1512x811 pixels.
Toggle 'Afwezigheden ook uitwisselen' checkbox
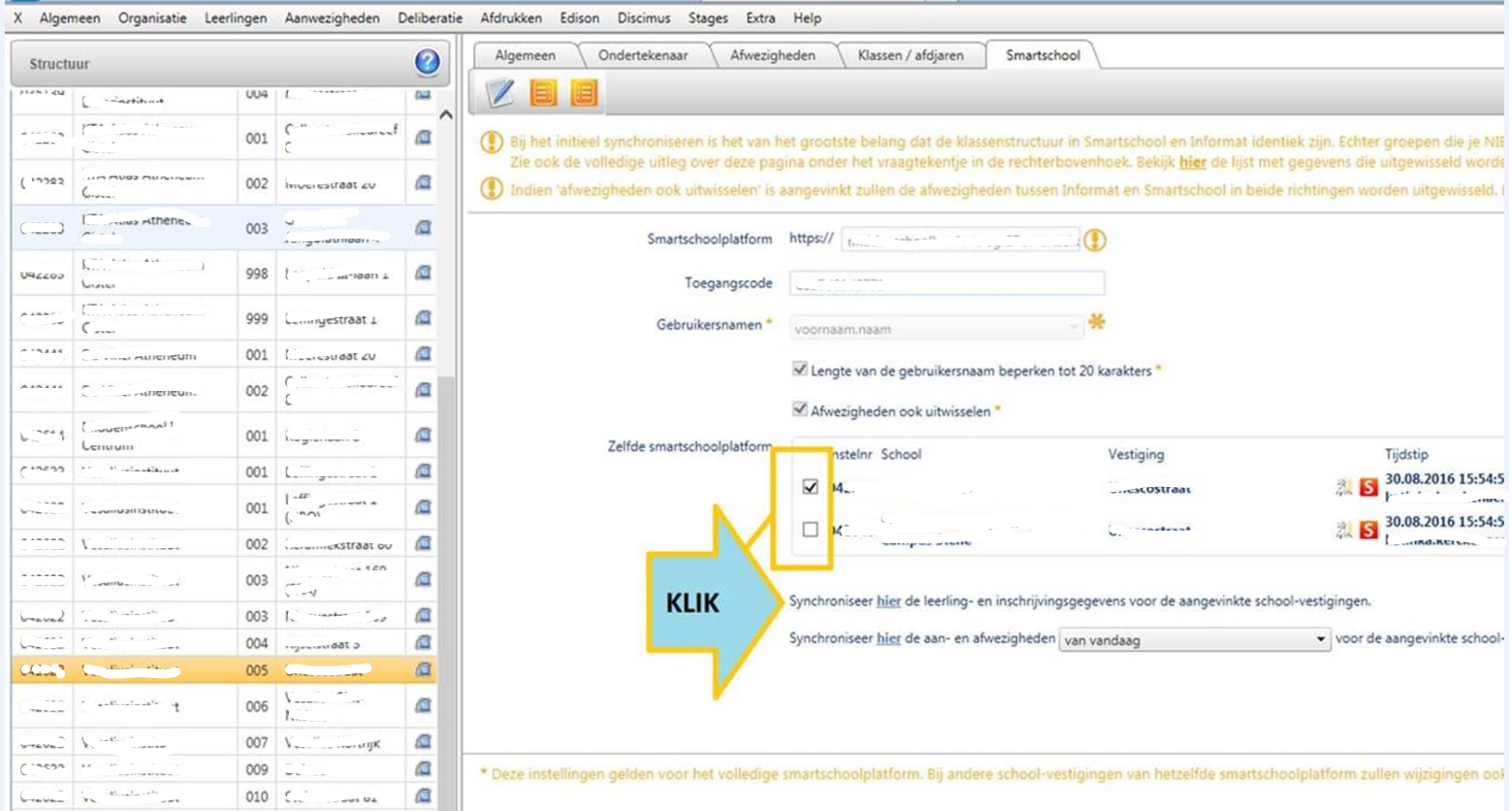(x=800, y=409)
